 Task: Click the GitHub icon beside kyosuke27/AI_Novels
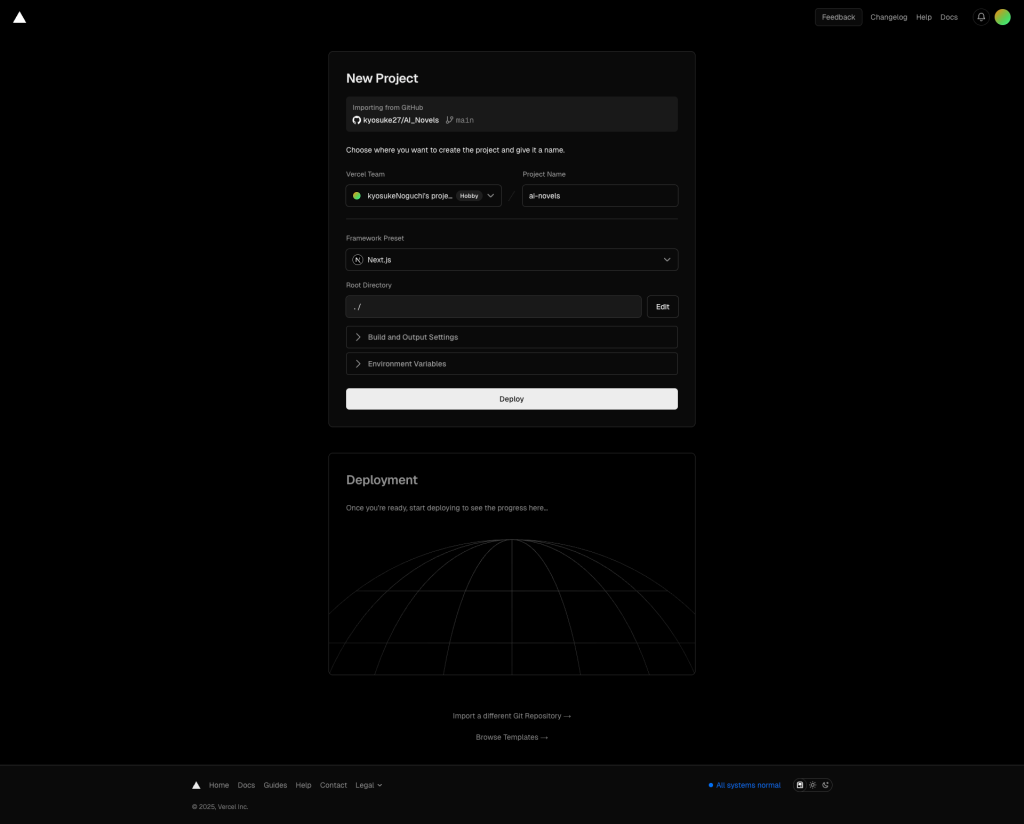356,120
